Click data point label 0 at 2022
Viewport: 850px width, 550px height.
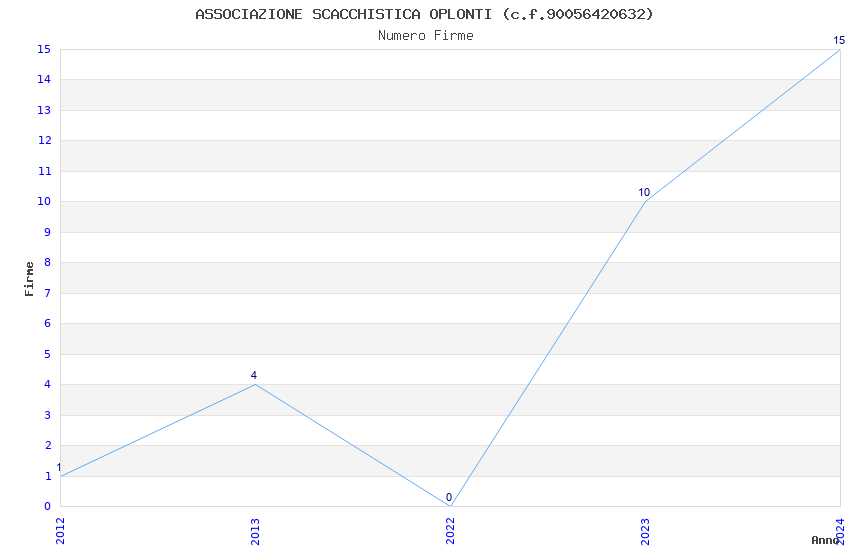(449, 497)
